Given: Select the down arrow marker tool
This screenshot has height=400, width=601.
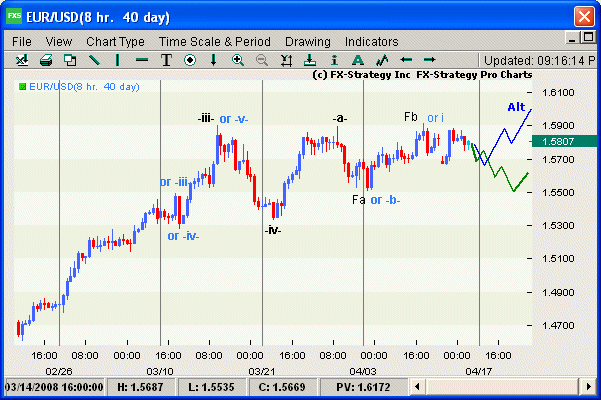Looking at the screenshot, I should pos(213,60).
